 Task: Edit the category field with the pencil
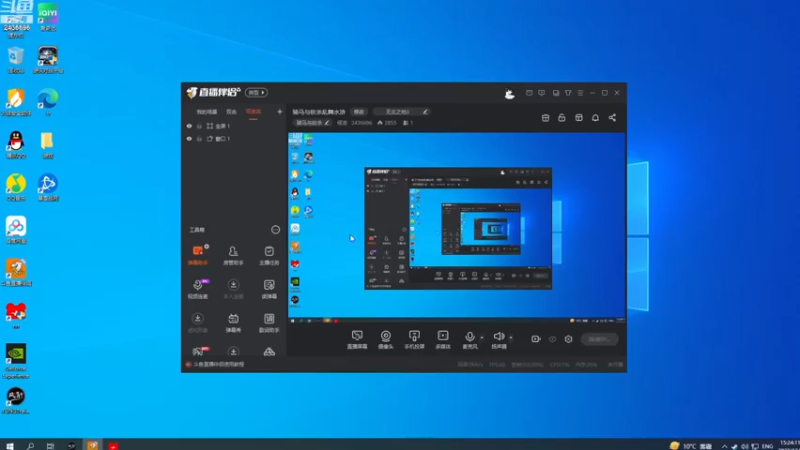click(425, 112)
